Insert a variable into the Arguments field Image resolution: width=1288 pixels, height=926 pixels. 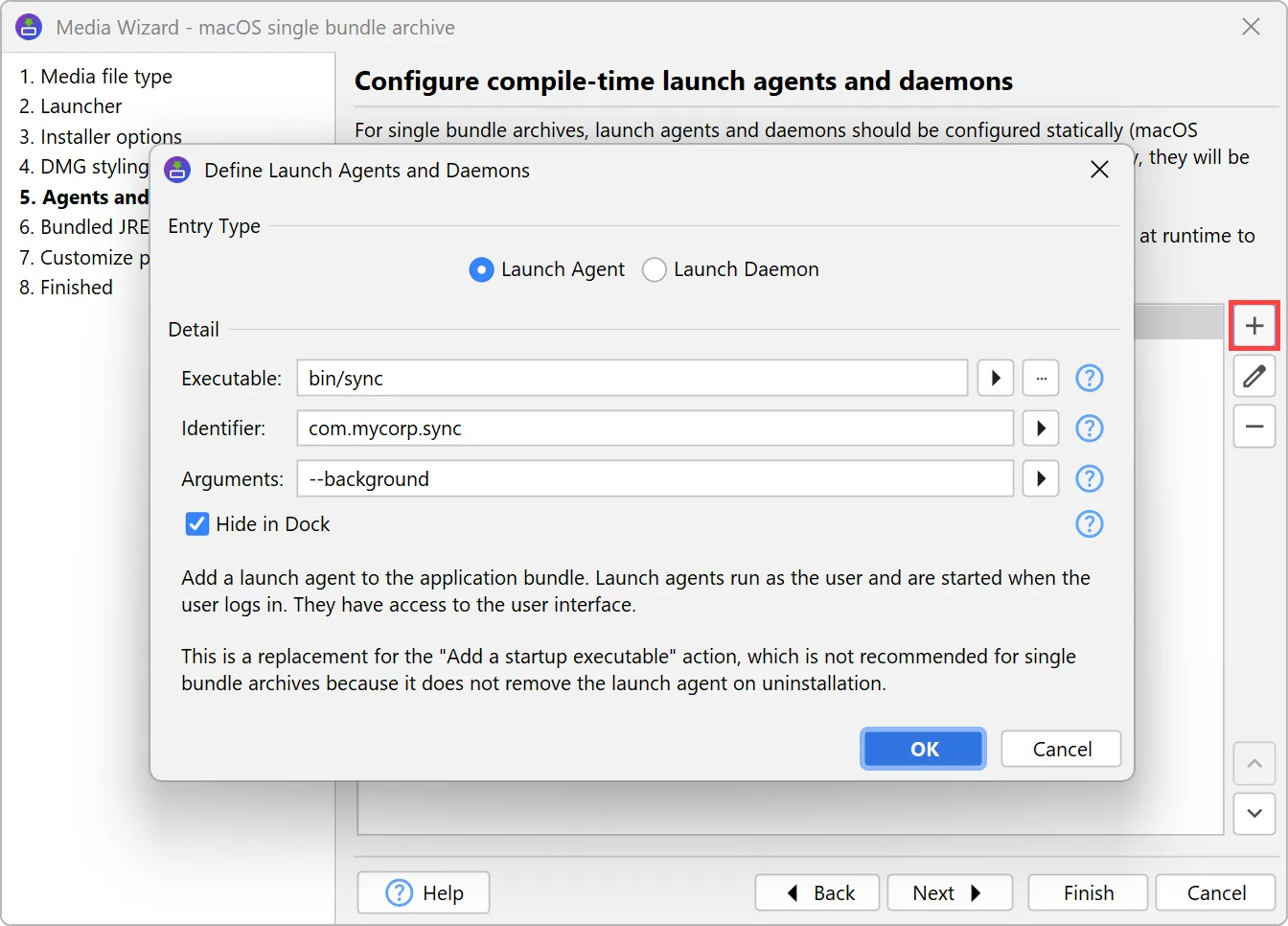pos(1040,478)
